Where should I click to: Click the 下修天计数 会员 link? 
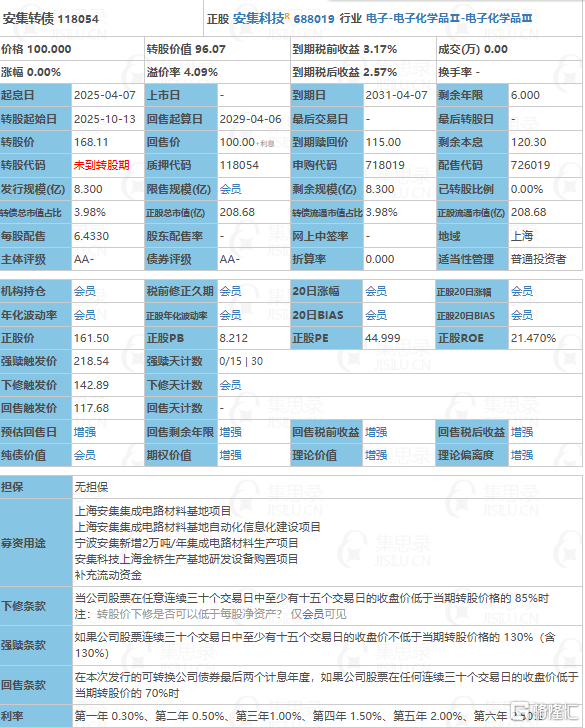230,385
